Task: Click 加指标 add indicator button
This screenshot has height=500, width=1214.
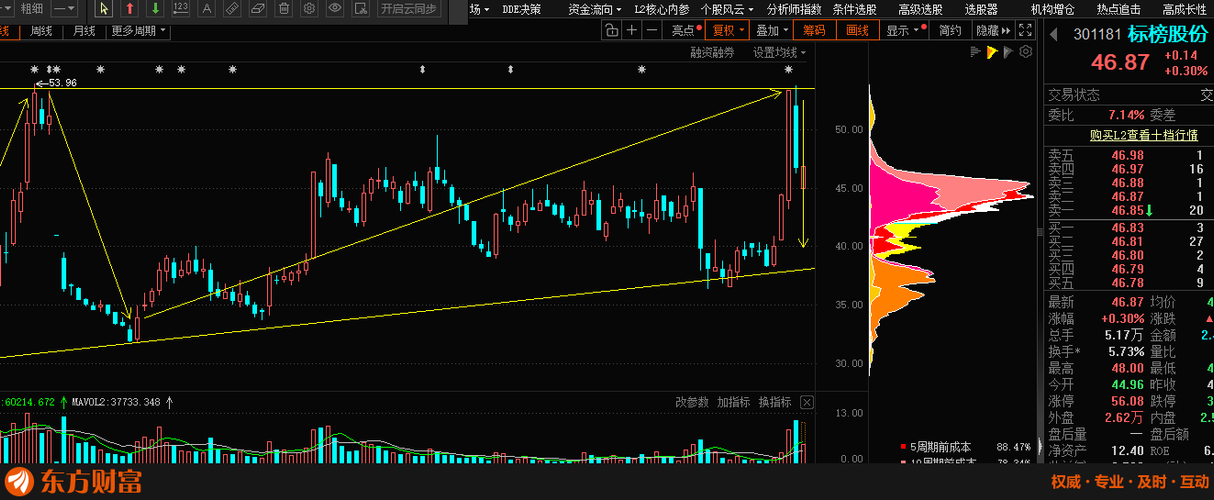Action: 733,402
